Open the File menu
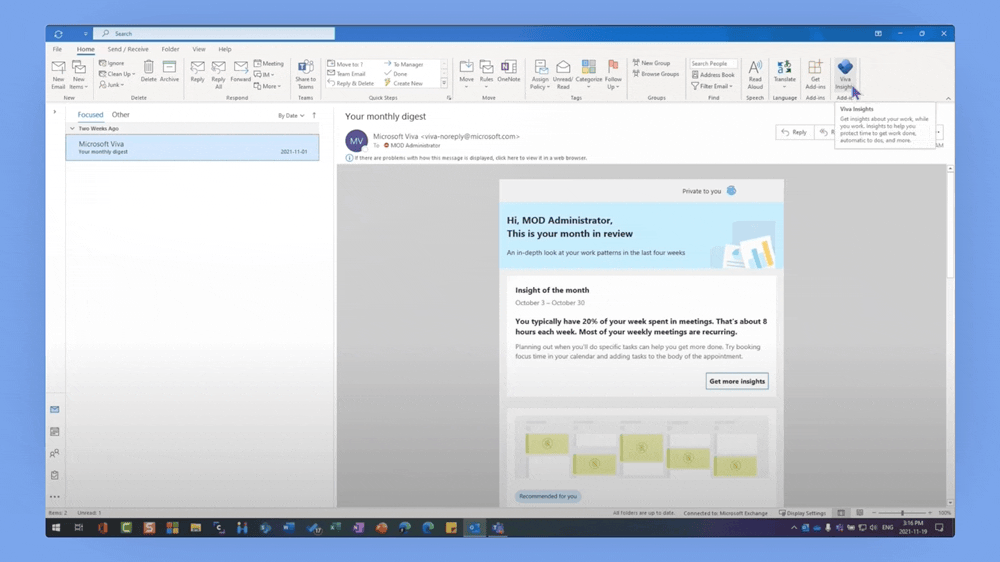 57,49
